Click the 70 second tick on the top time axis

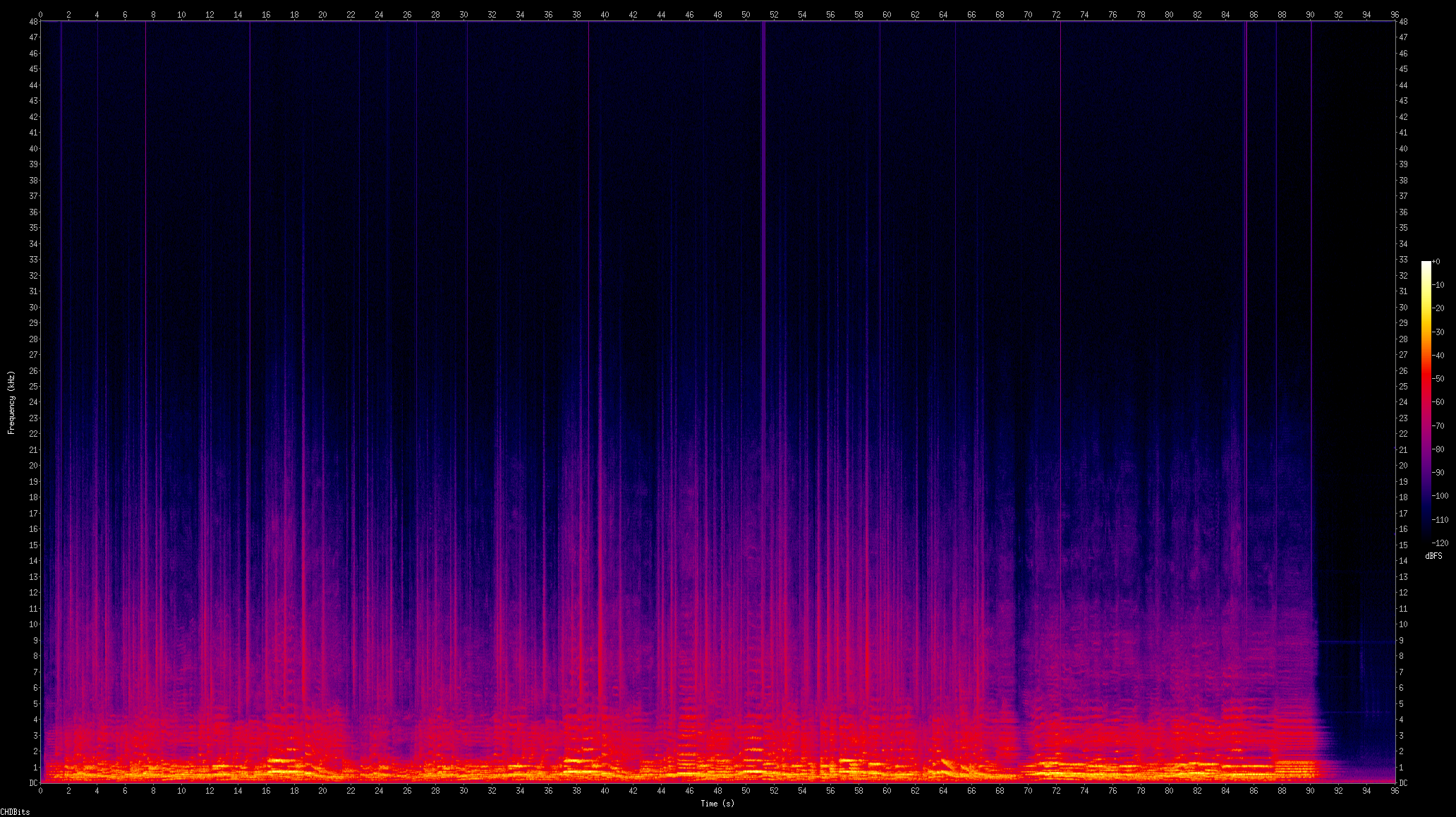[x=1028, y=14]
